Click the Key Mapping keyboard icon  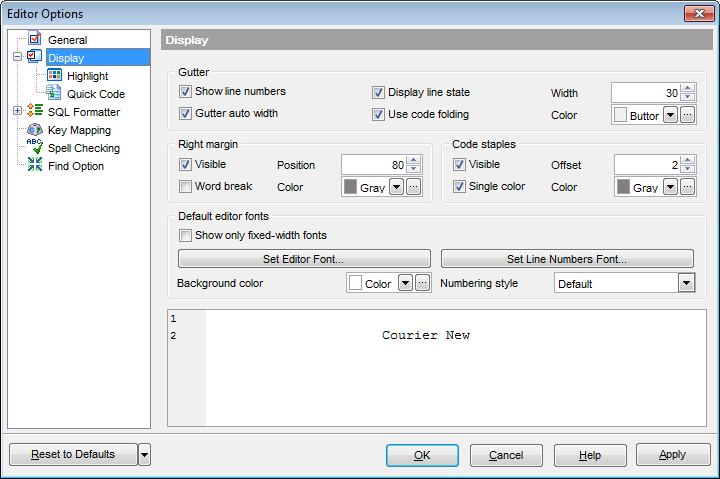[35, 130]
